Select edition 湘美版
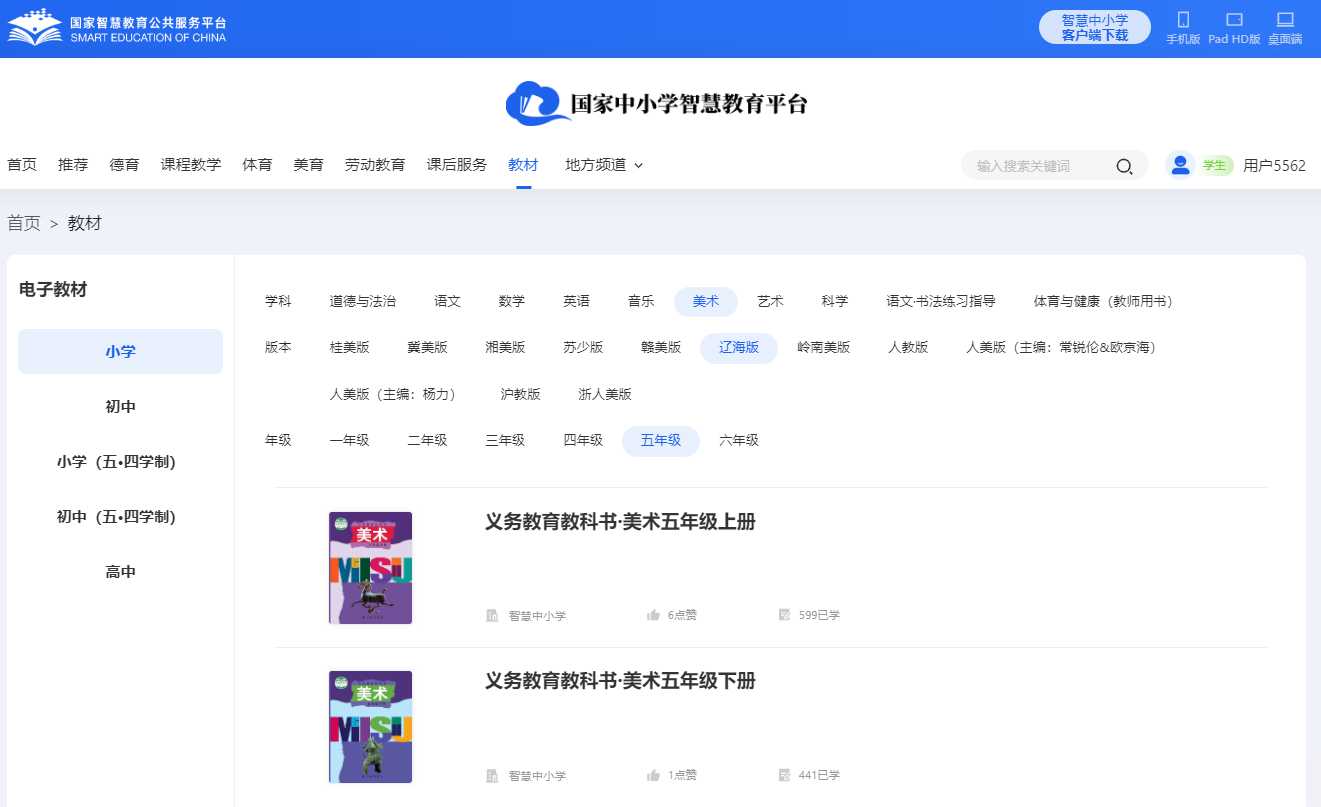The image size is (1321, 807). (505, 348)
